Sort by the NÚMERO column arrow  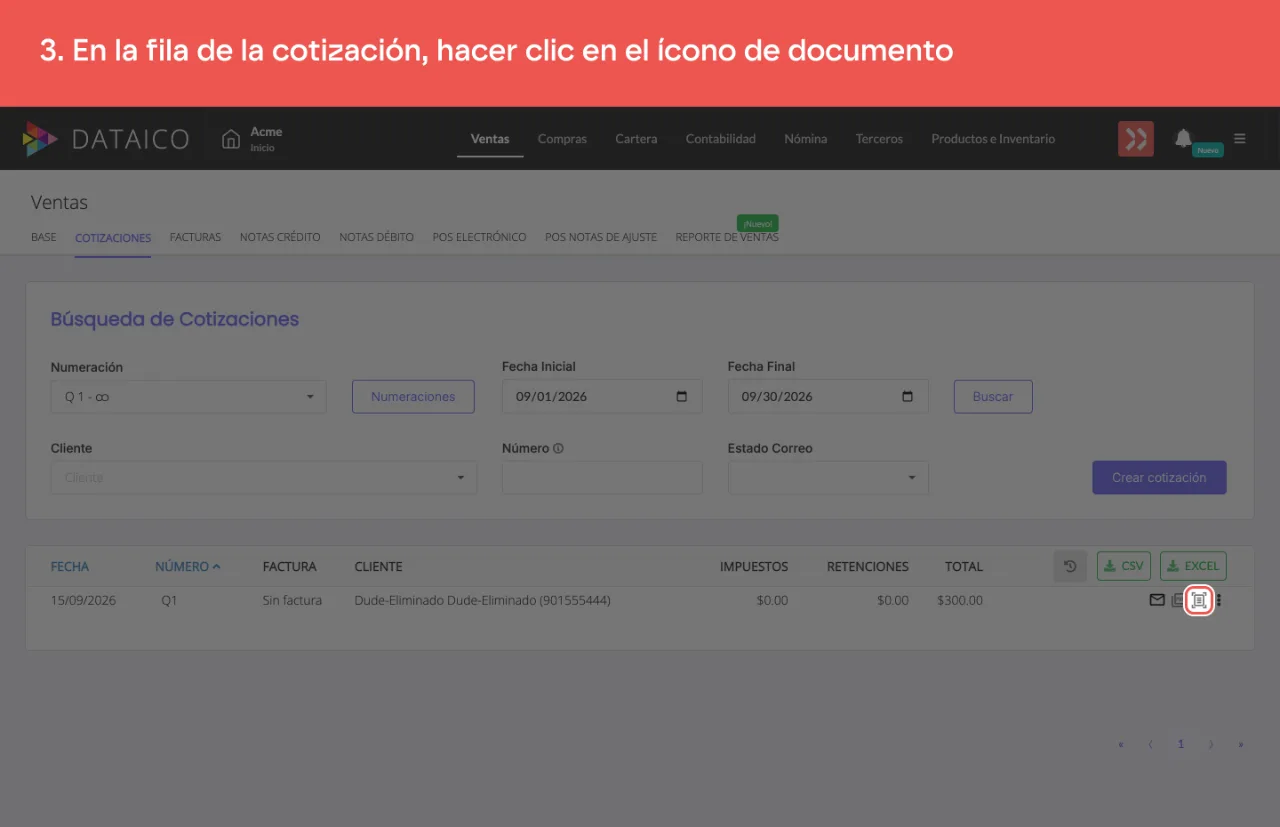(216, 566)
